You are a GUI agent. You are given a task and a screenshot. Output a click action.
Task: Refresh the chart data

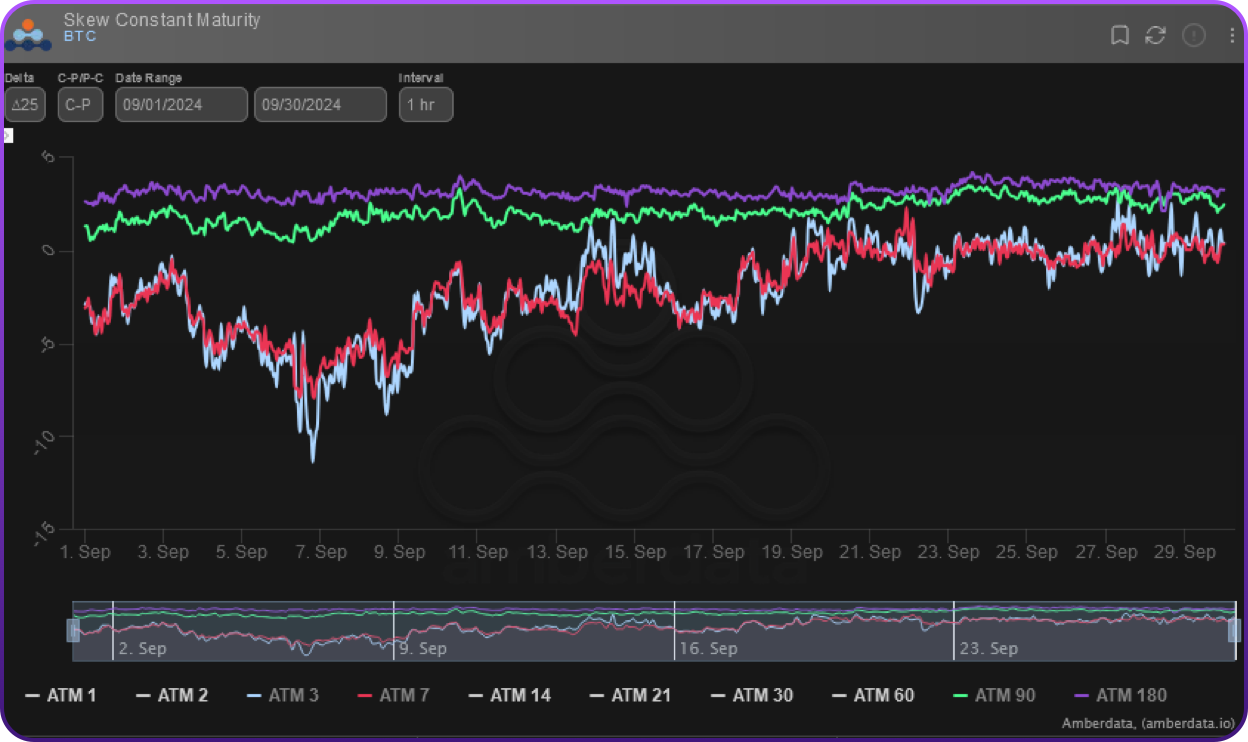pos(1155,35)
